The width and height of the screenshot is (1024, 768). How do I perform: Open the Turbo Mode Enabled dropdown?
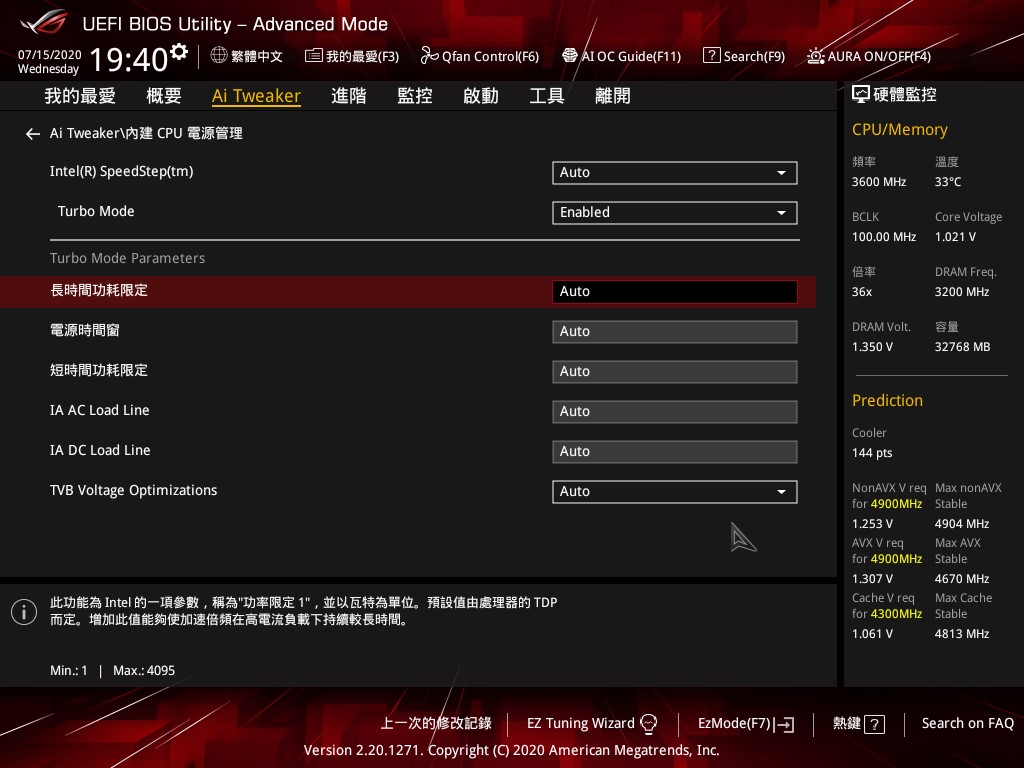pos(675,213)
